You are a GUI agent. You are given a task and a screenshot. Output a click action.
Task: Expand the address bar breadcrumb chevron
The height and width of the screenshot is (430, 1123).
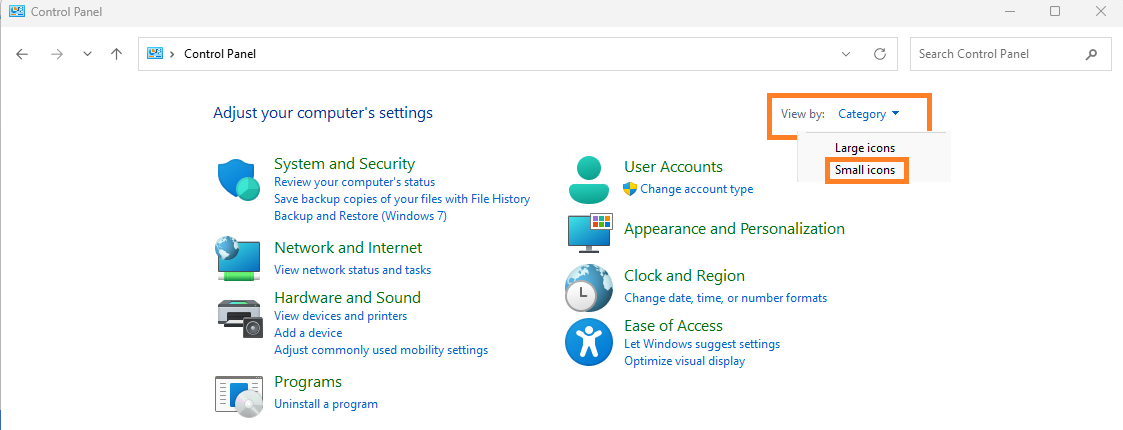[x=173, y=54]
